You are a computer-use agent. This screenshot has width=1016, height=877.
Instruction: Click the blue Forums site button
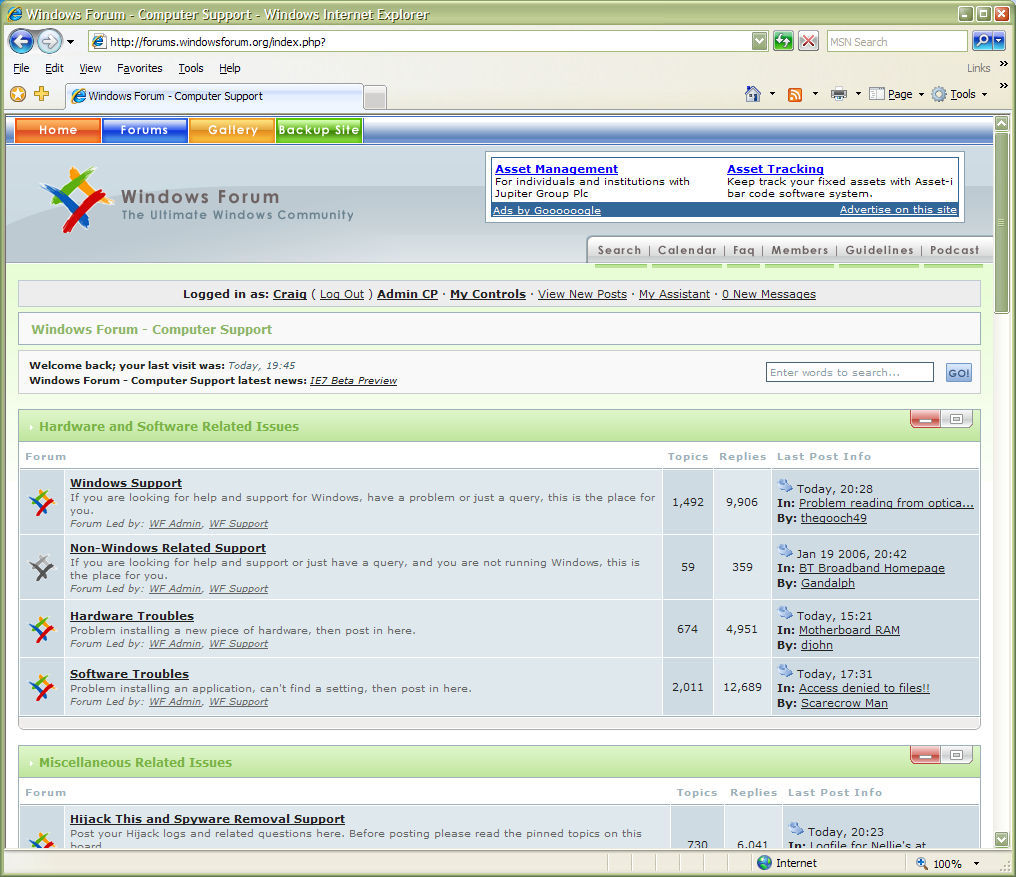click(x=144, y=130)
